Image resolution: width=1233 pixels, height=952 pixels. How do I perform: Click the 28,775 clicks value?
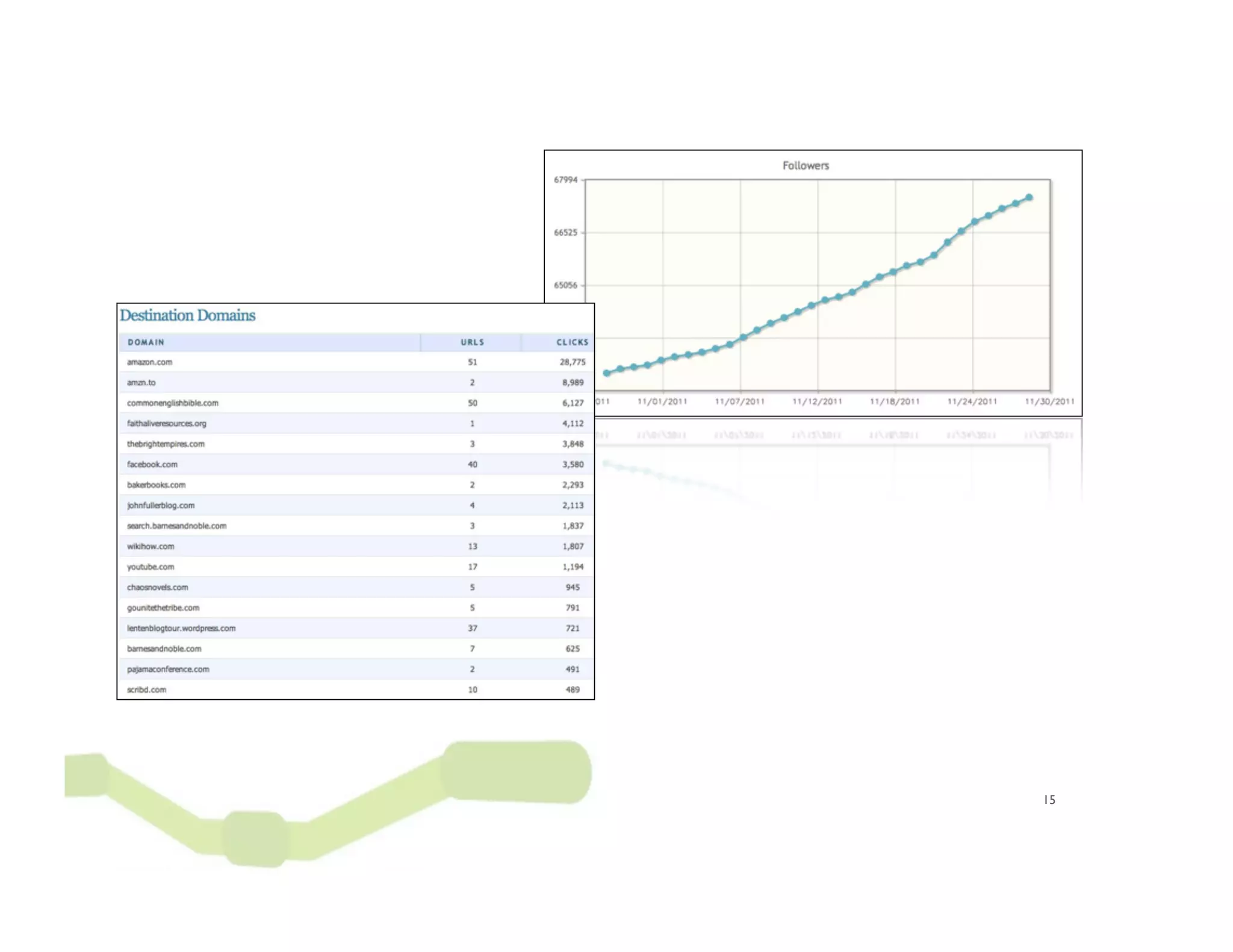572,362
